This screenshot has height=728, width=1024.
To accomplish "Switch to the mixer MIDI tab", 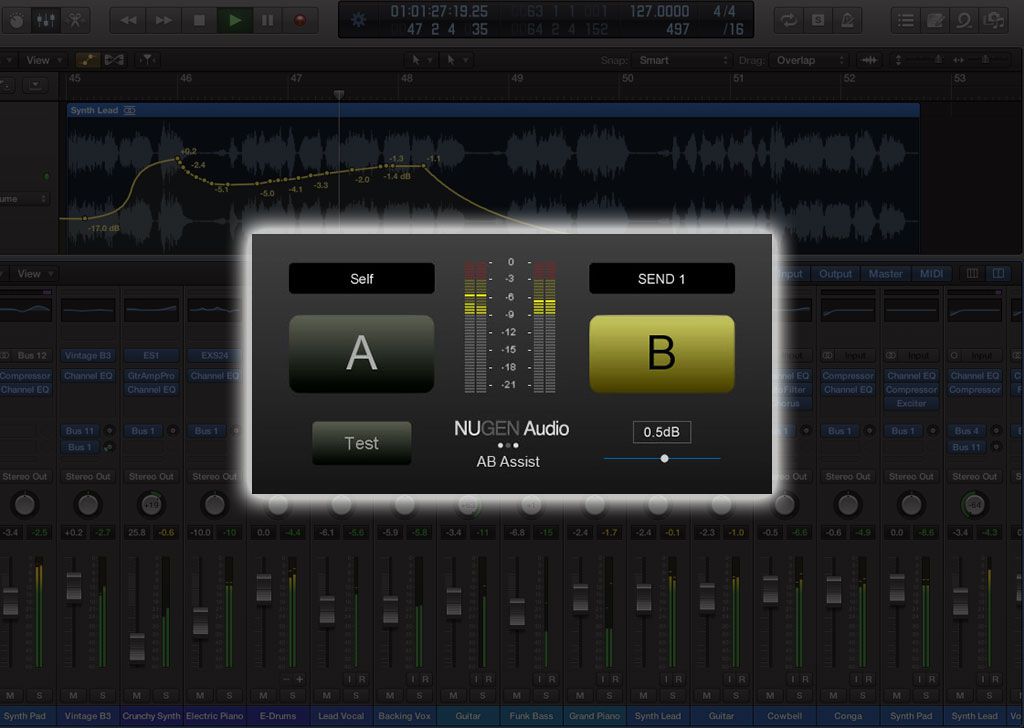I will pyautogui.click(x=931, y=274).
